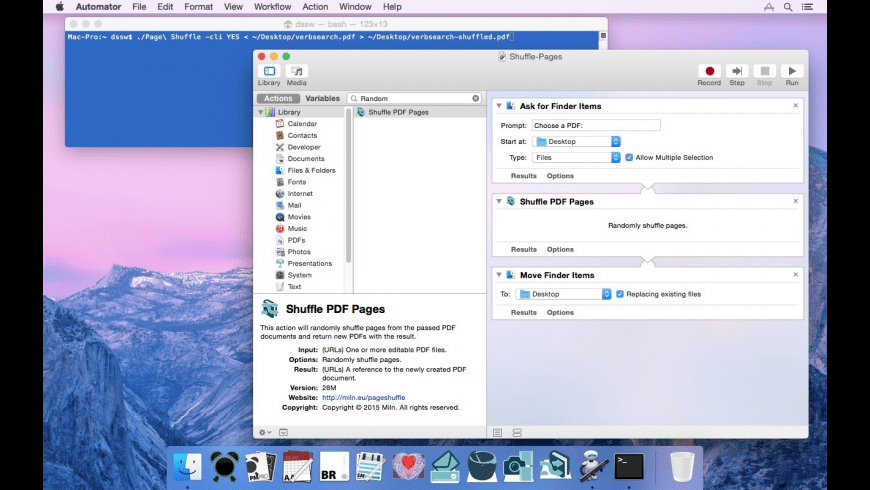Collapse the Ask for Finder Items action
Viewport: 870px width, 490px height.
pos(499,105)
